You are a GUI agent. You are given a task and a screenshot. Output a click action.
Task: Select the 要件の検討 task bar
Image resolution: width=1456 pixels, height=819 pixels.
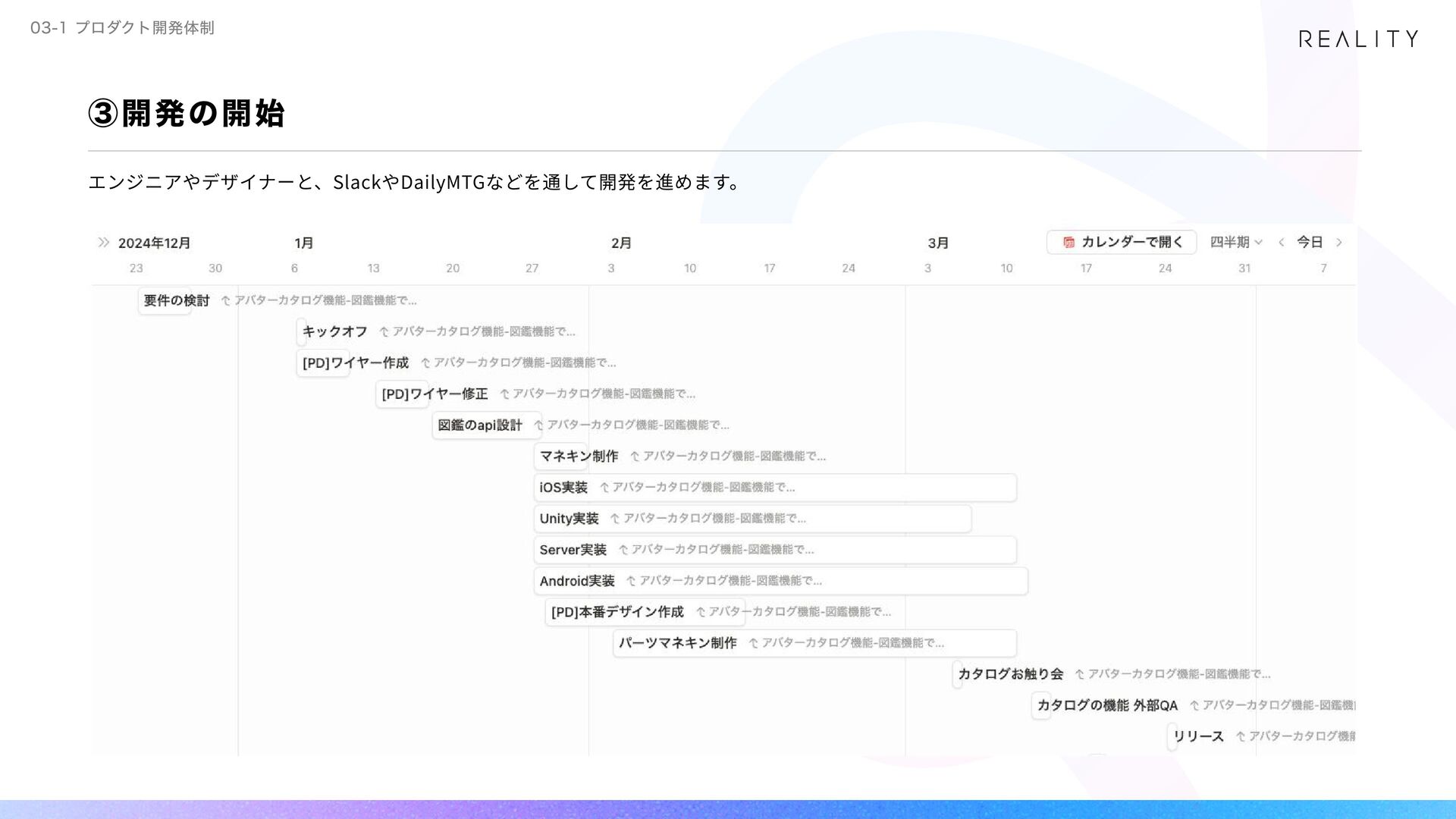pyautogui.click(x=165, y=301)
